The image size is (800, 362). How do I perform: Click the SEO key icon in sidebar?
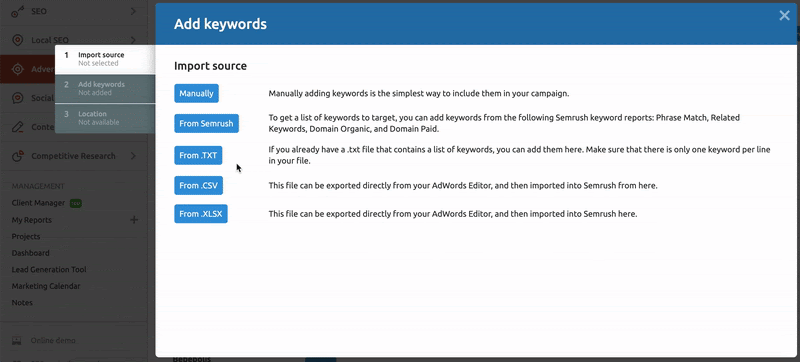point(18,11)
